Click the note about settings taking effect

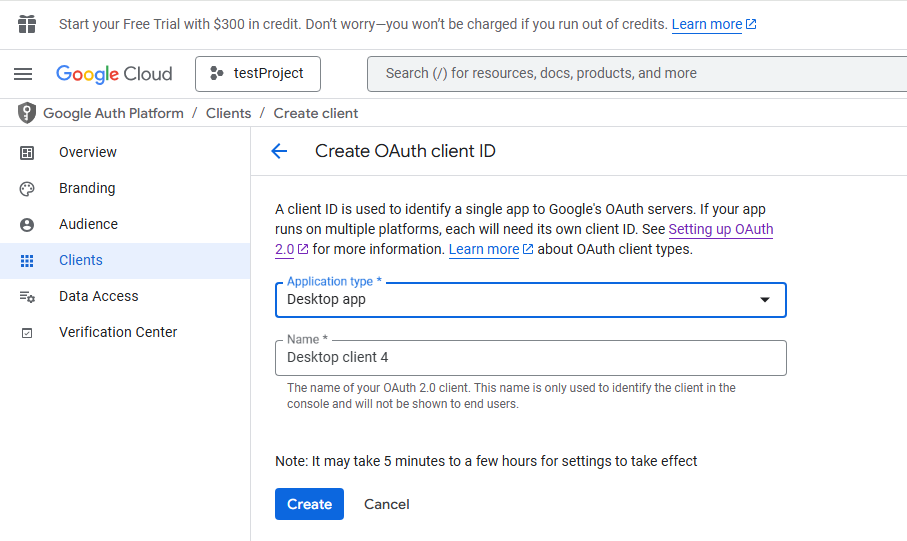(486, 461)
